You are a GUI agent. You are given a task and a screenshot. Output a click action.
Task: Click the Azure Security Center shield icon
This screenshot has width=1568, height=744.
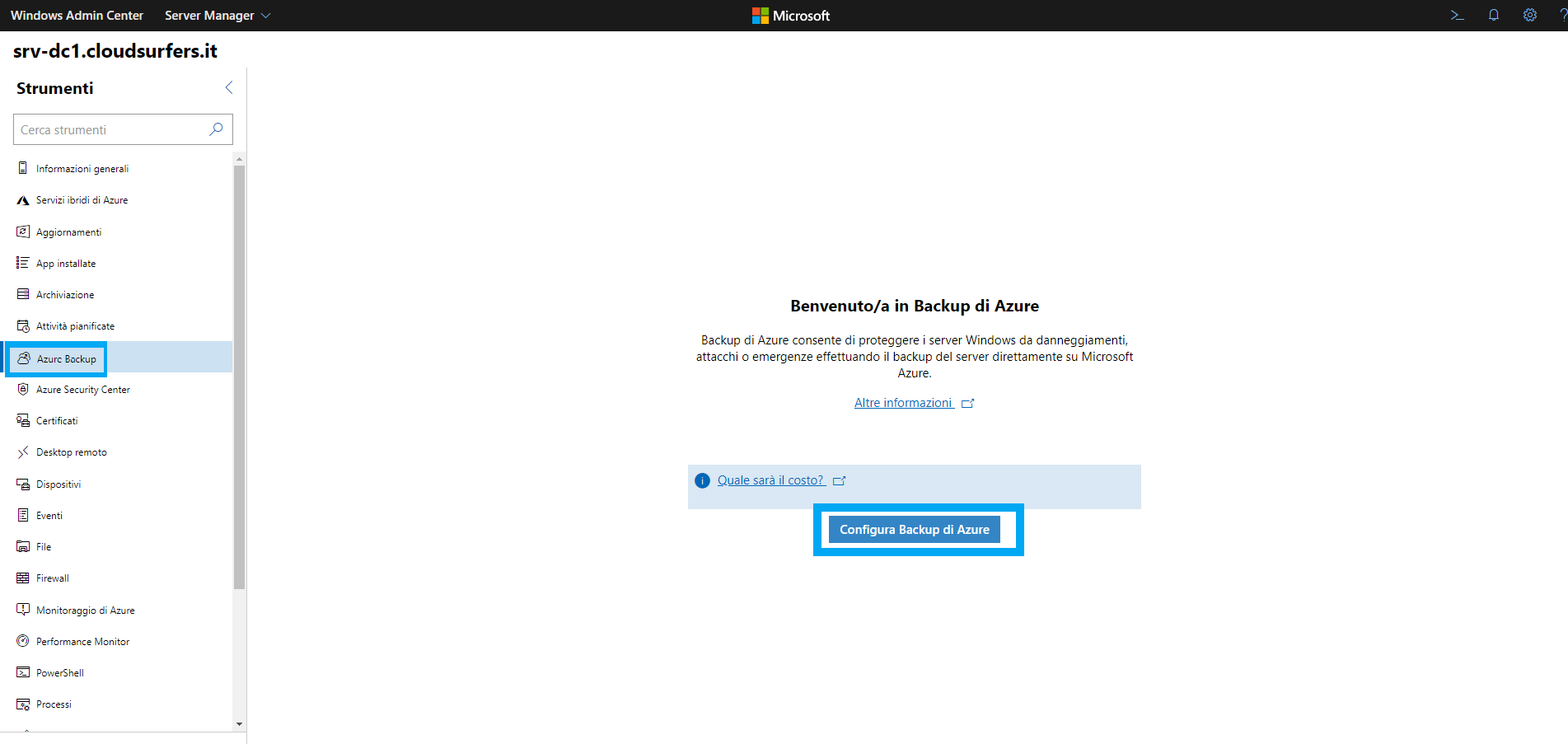[23, 389]
